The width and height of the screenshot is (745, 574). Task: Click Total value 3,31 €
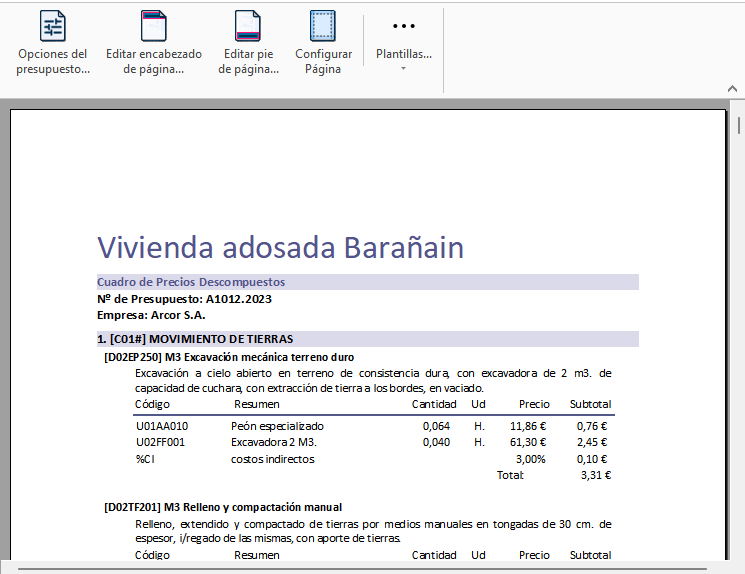596,475
